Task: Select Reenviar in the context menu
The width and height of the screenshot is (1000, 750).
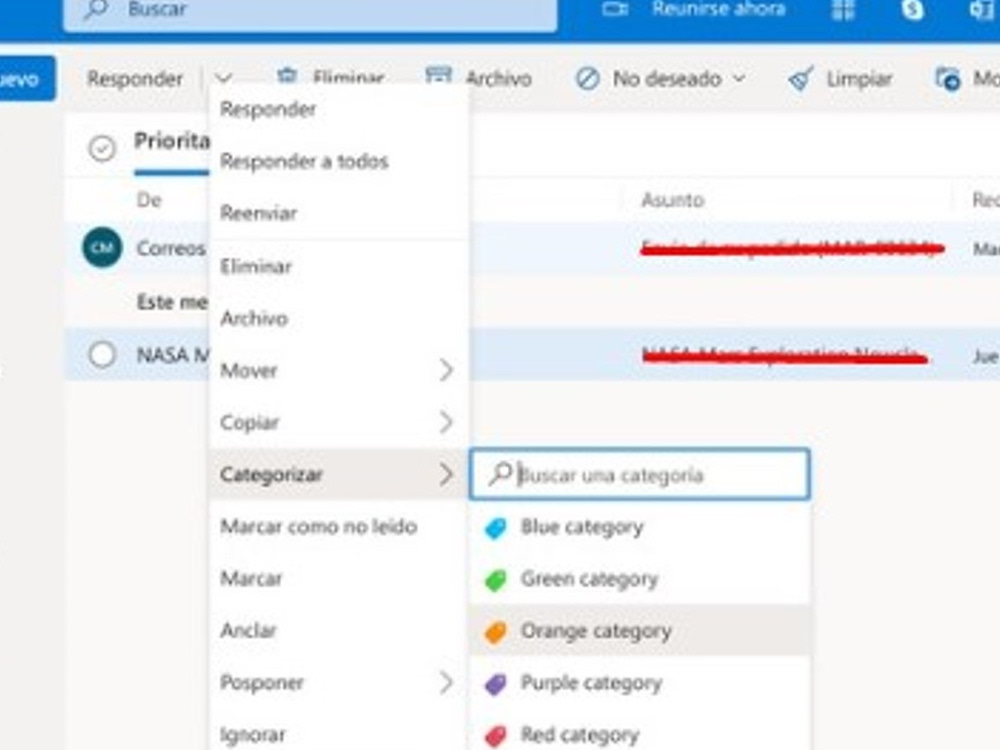Action: click(x=258, y=213)
